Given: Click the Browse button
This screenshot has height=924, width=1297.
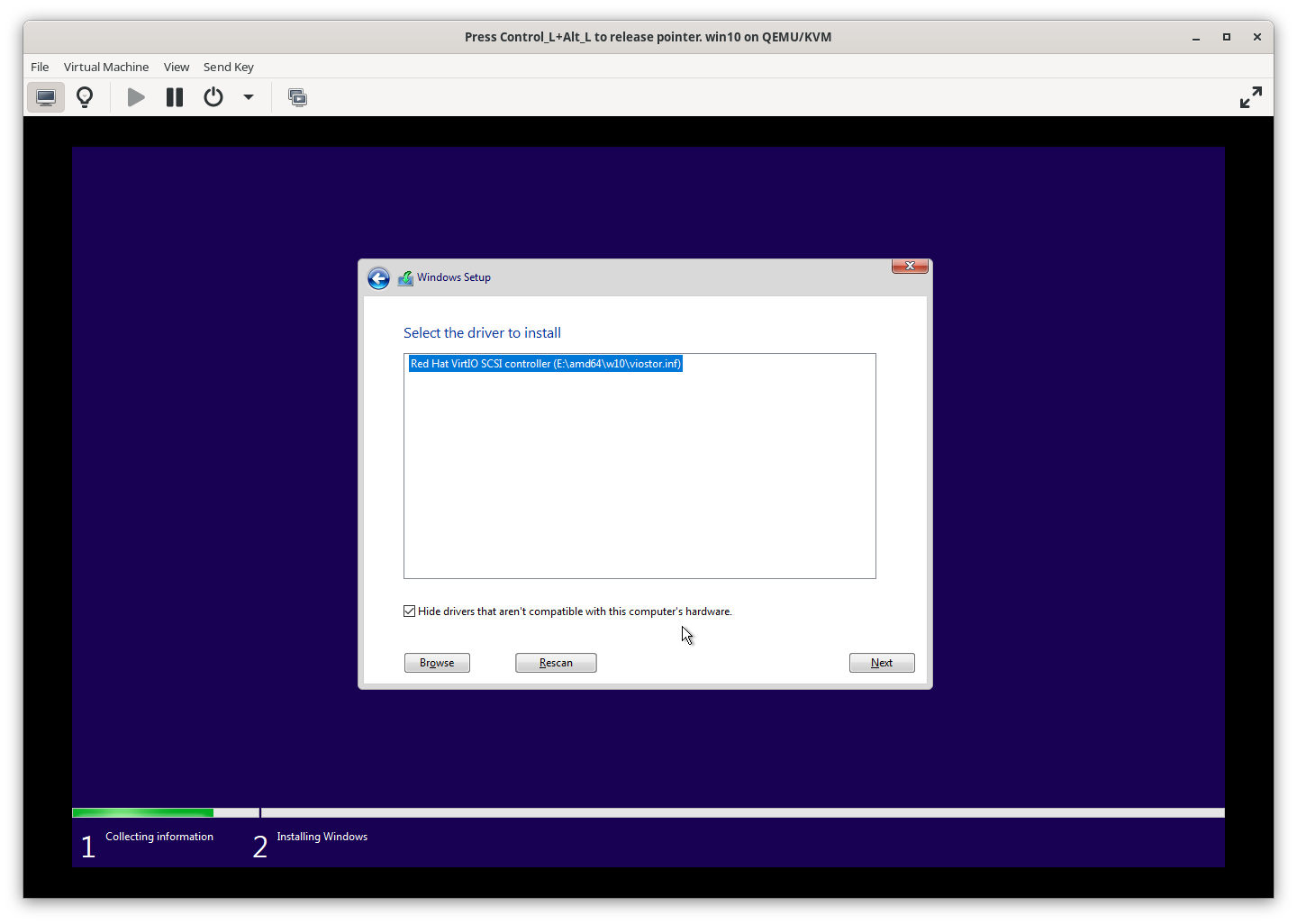Looking at the screenshot, I should [437, 663].
